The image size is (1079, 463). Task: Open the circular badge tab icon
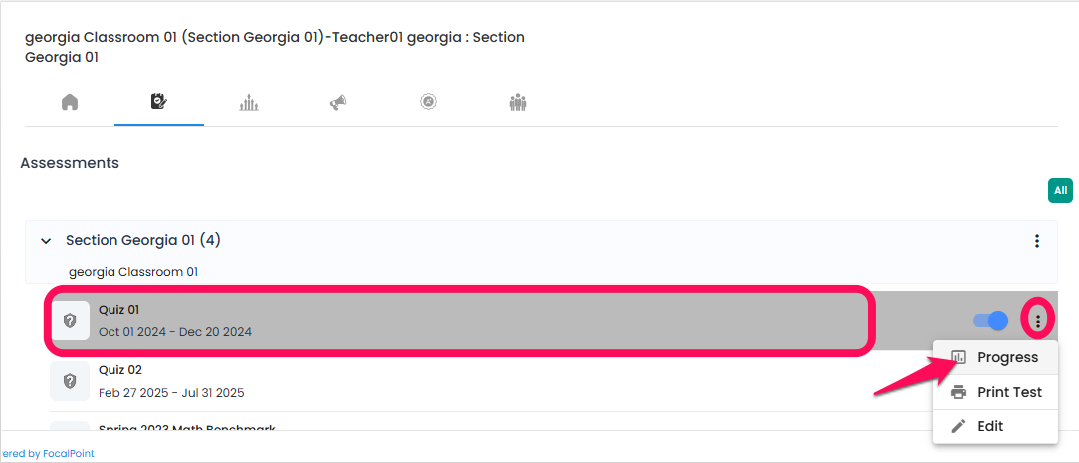coord(429,102)
